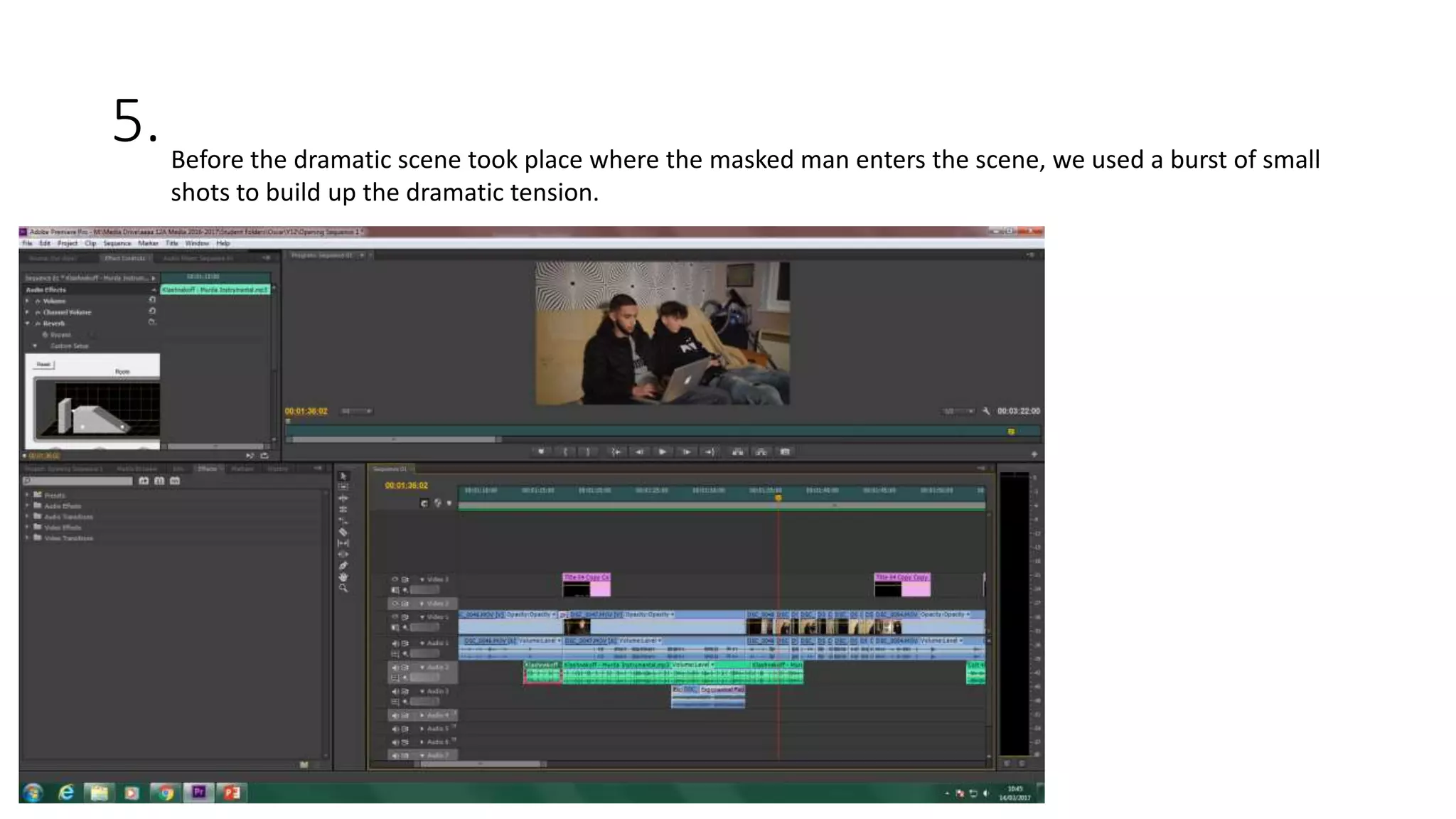Play the sequence in Program monitor

(663, 451)
